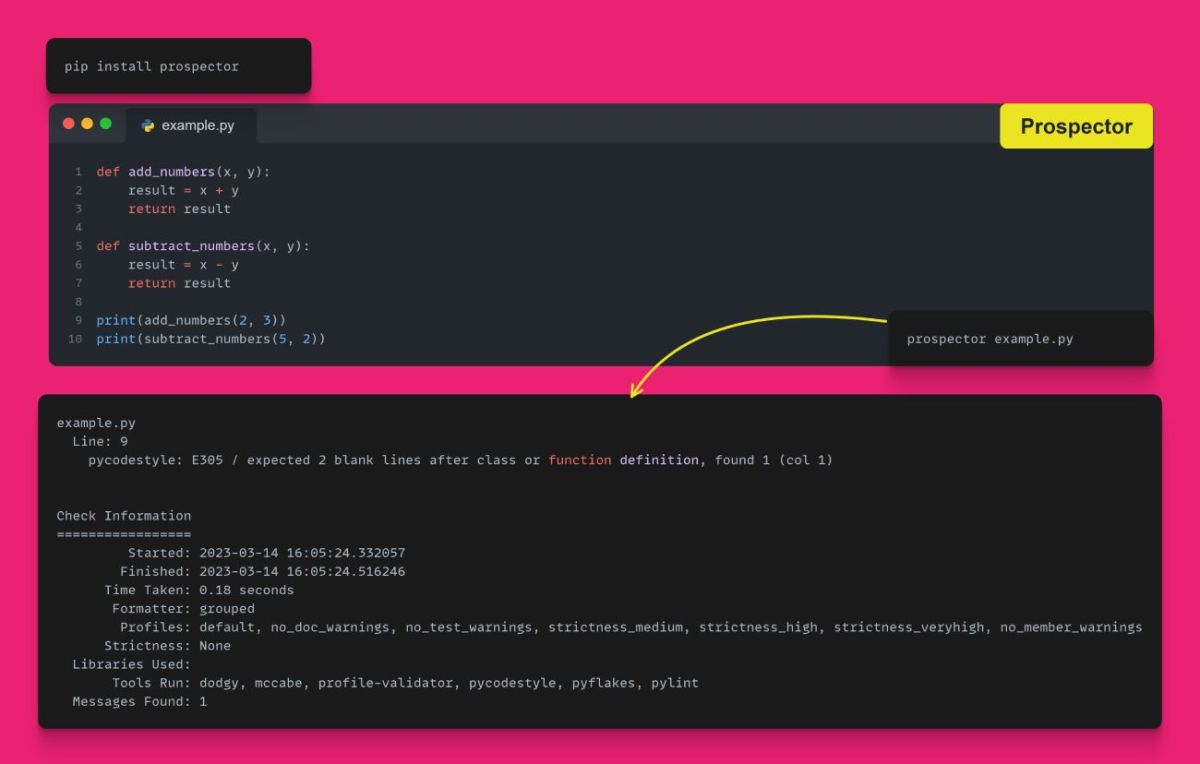Click line 7 'return result' in subtract_numbers
The width and height of the screenshot is (1200, 764).
[x=179, y=283]
